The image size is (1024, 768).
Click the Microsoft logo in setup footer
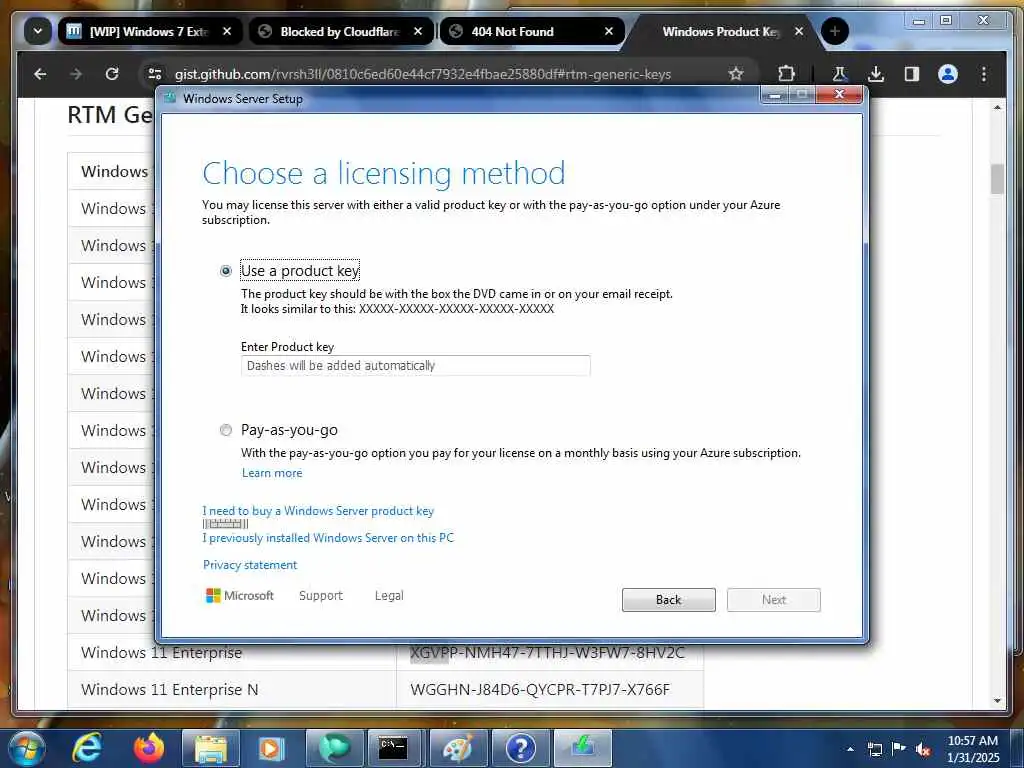(240, 596)
